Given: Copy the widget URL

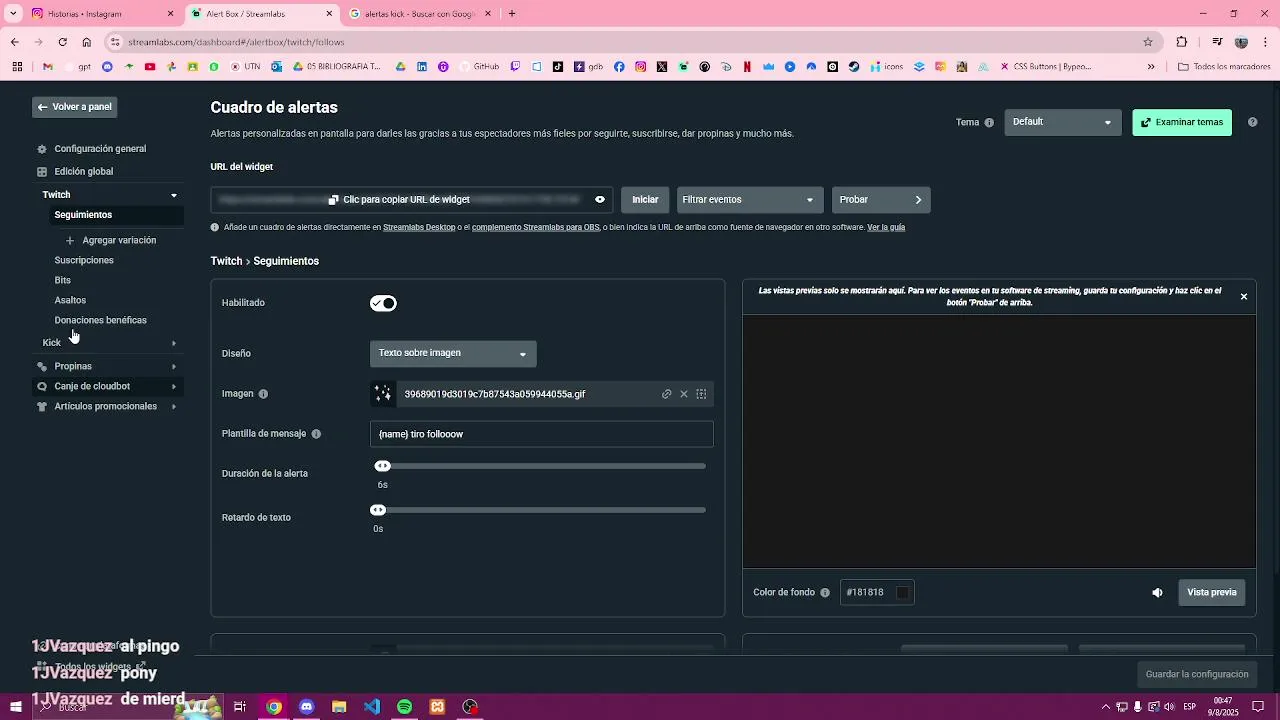Looking at the screenshot, I should [399, 200].
